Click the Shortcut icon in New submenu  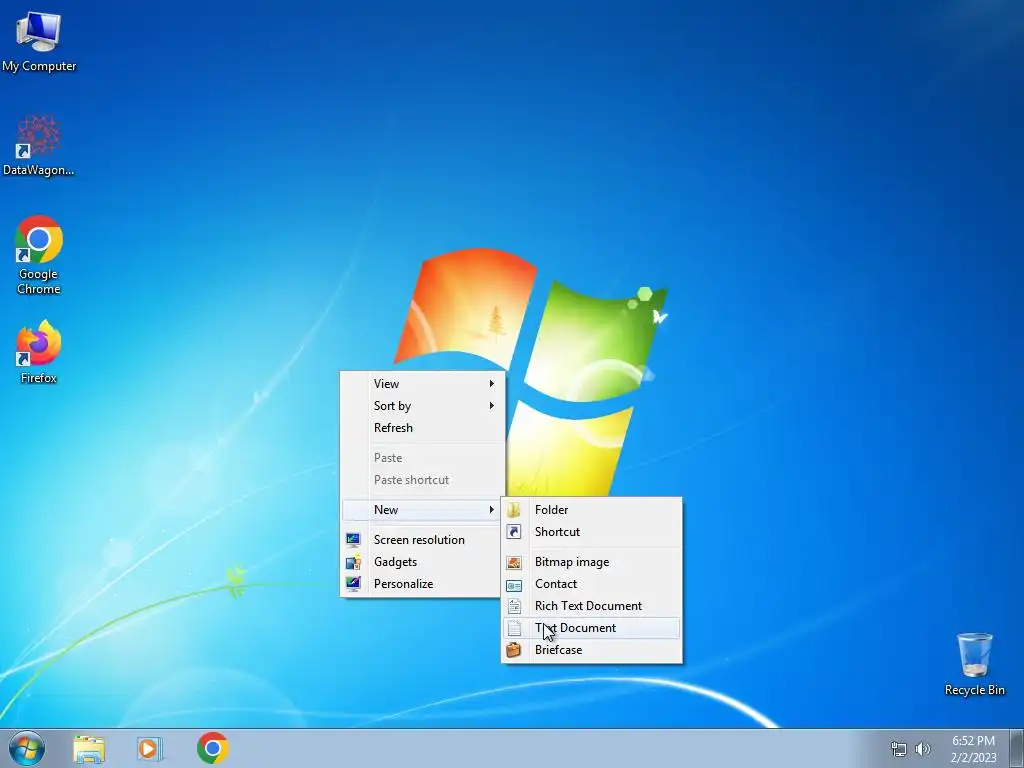[x=514, y=532]
